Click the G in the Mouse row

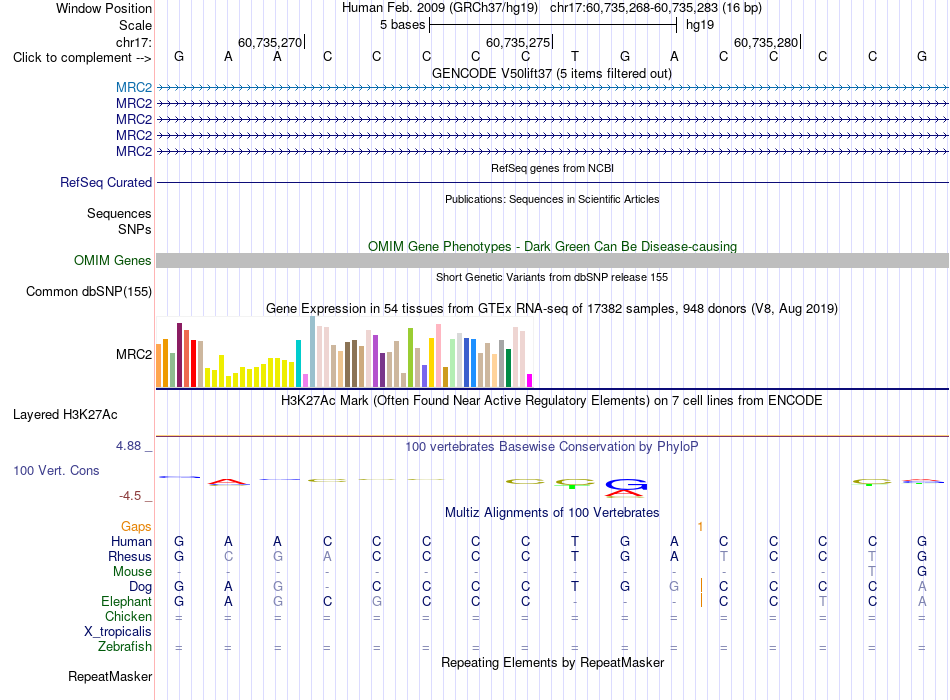922,572
